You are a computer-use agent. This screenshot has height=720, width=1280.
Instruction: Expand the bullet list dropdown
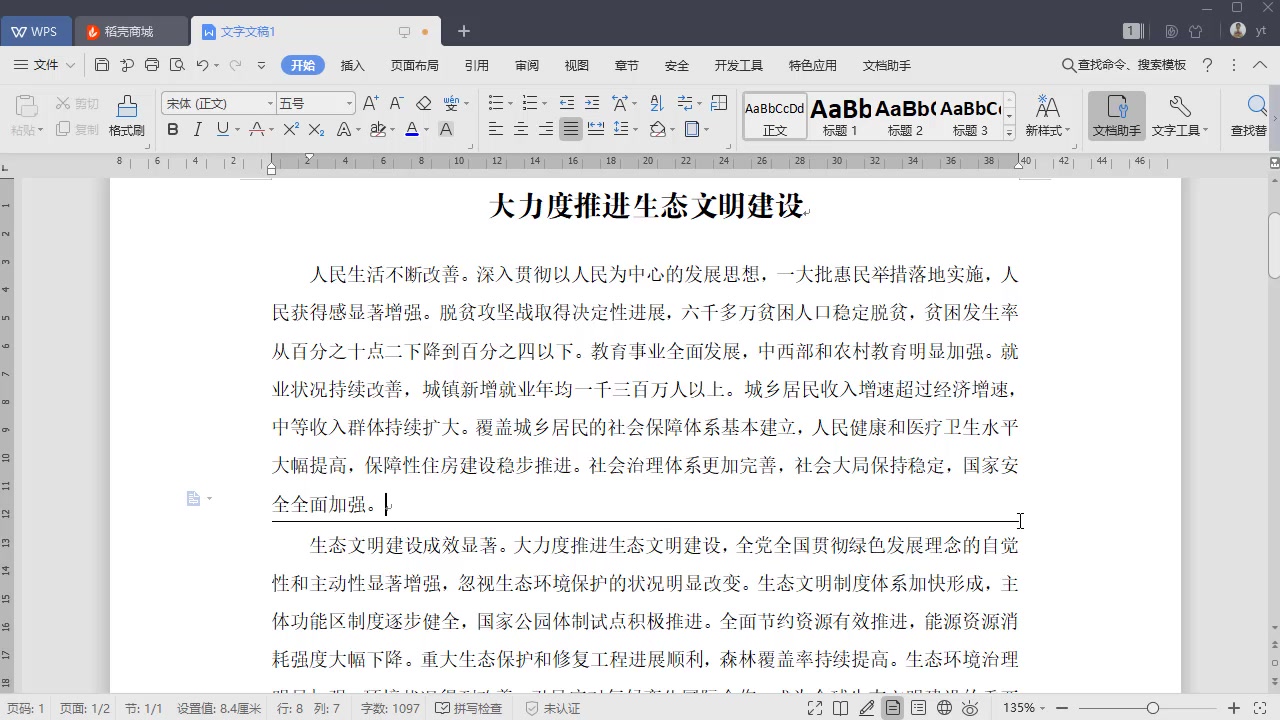click(x=511, y=103)
